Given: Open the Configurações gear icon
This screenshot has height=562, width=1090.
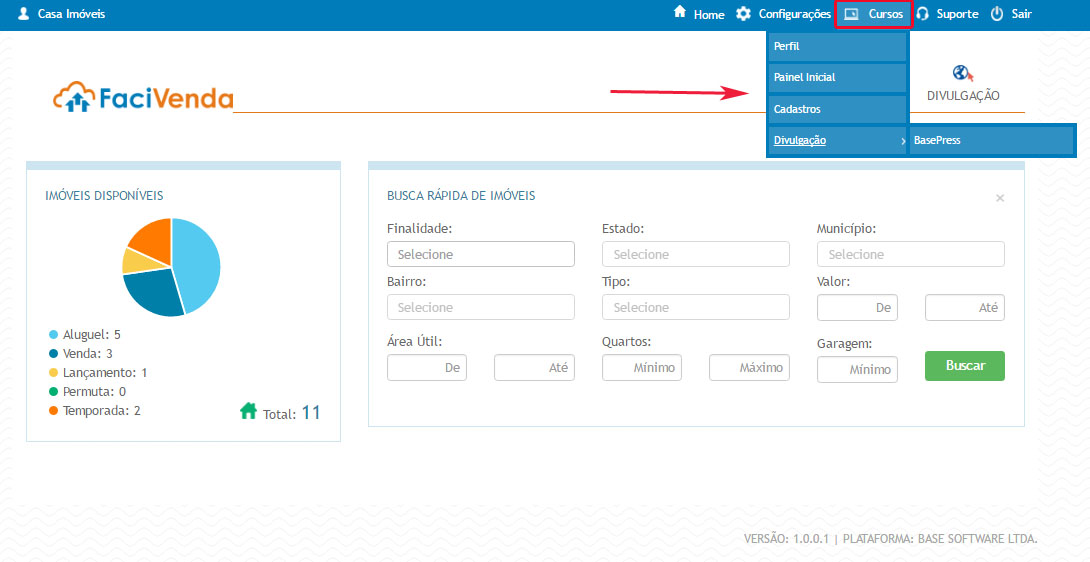Looking at the screenshot, I should 743,14.
